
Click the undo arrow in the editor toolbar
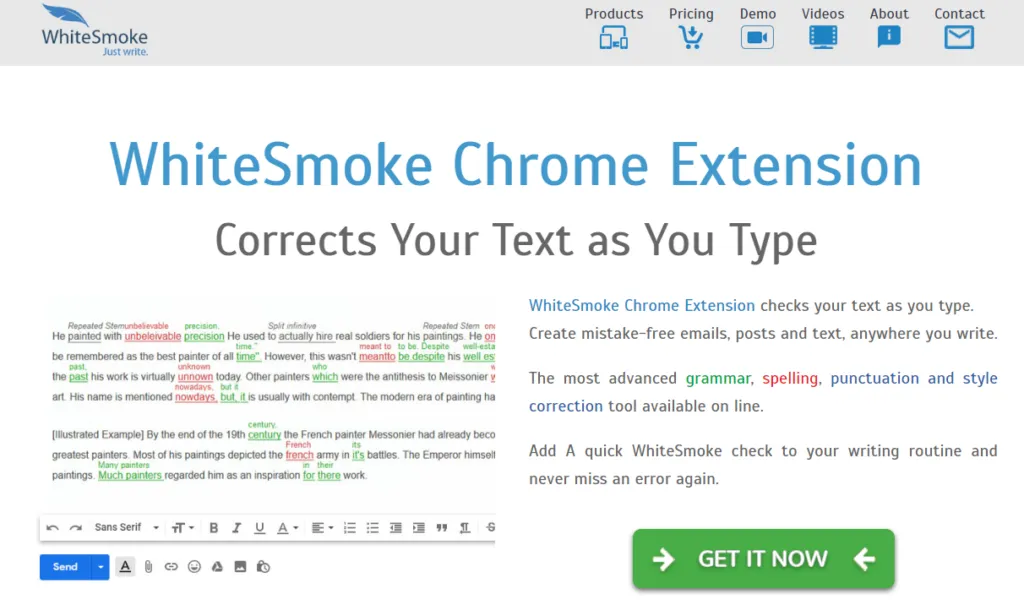click(x=52, y=528)
